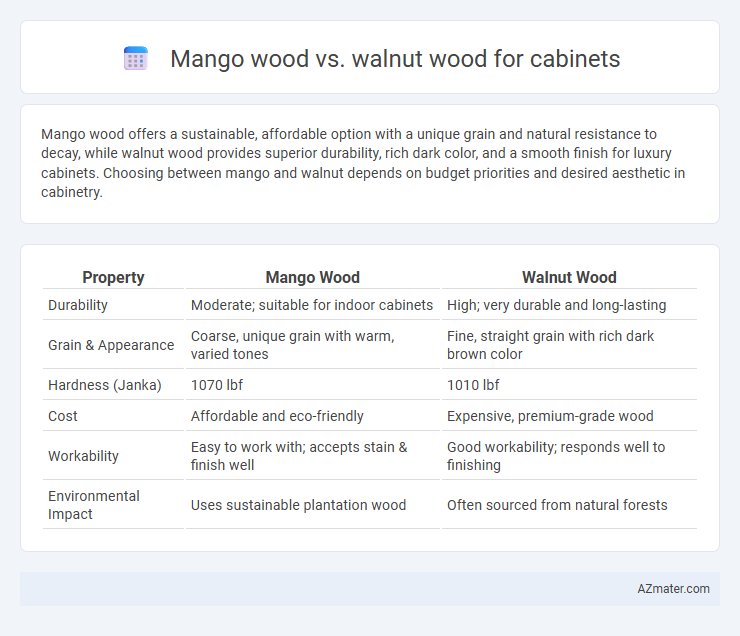Click the '1010 lbf' value
This screenshot has width=740, height=636.
(473, 385)
